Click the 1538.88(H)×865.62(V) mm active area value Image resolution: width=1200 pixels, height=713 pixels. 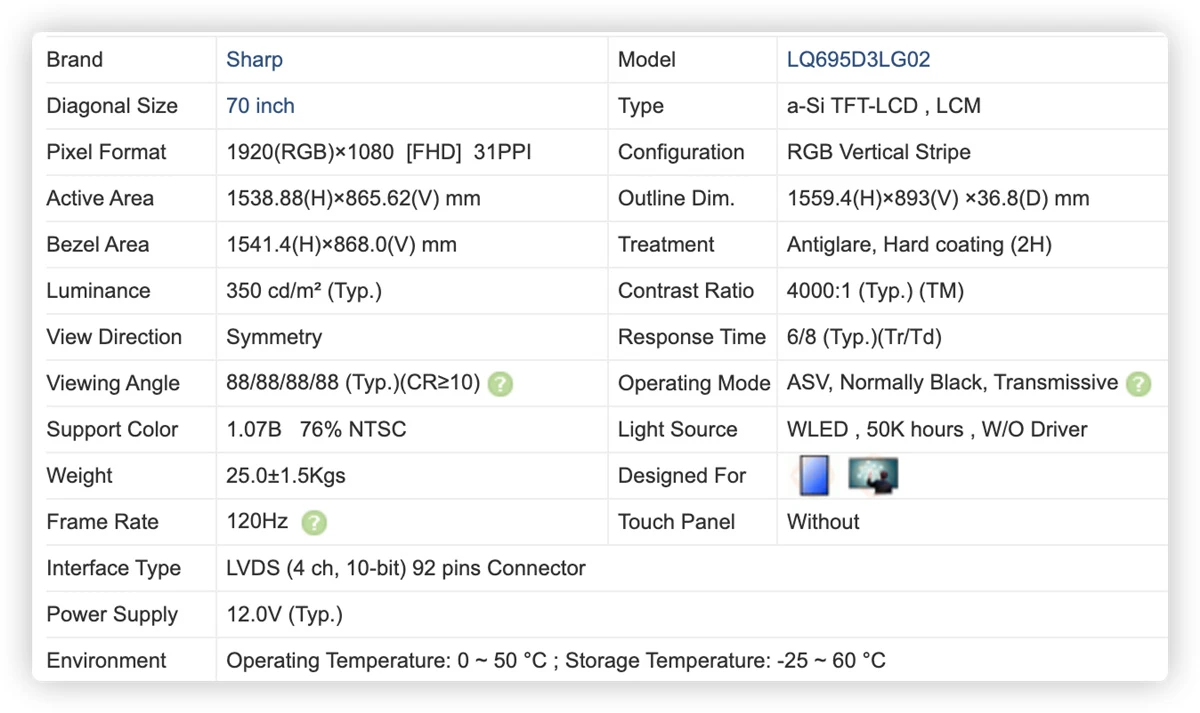point(353,198)
